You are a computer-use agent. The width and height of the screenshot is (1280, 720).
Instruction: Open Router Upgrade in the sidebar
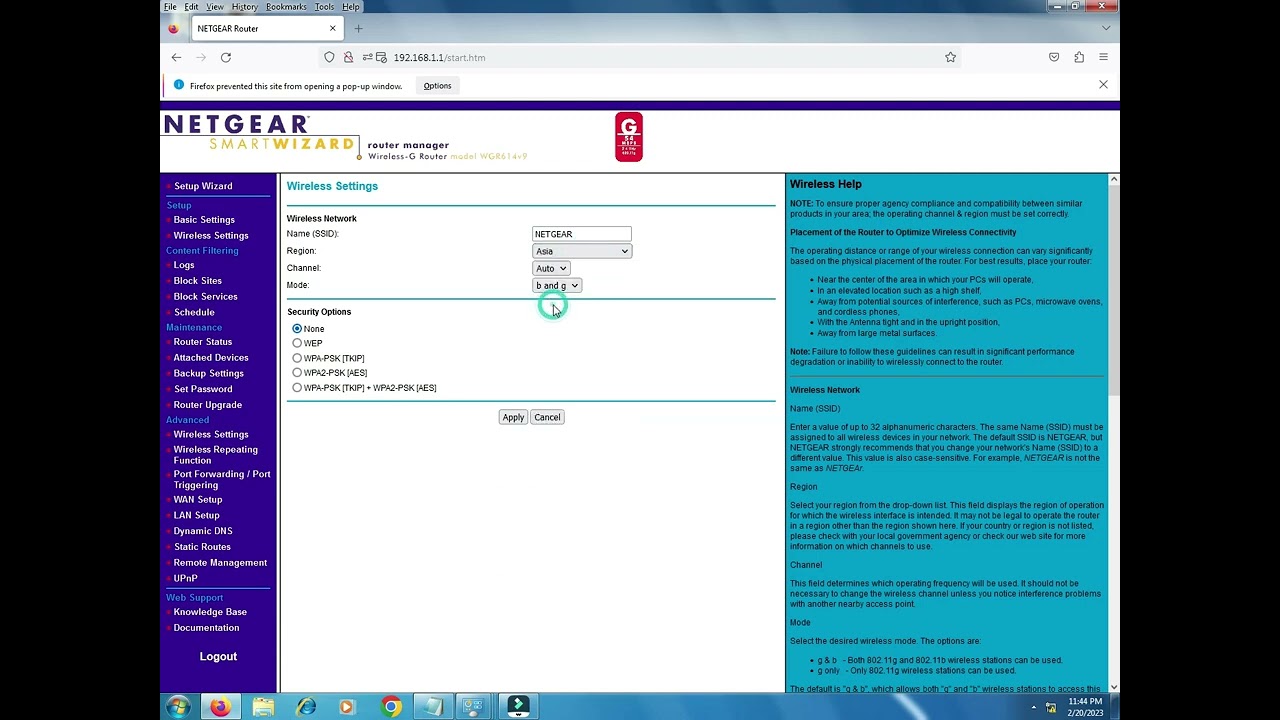coord(208,405)
